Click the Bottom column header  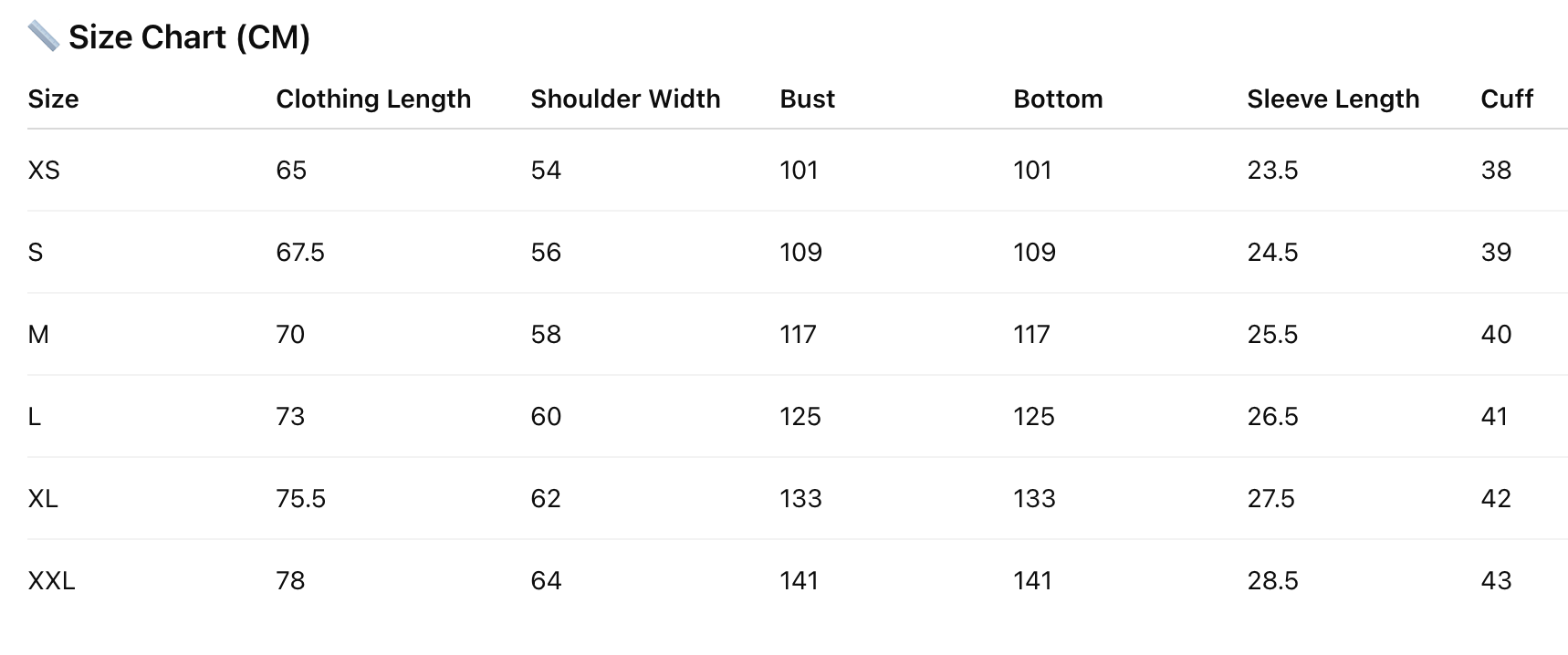click(x=1058, y=99)
